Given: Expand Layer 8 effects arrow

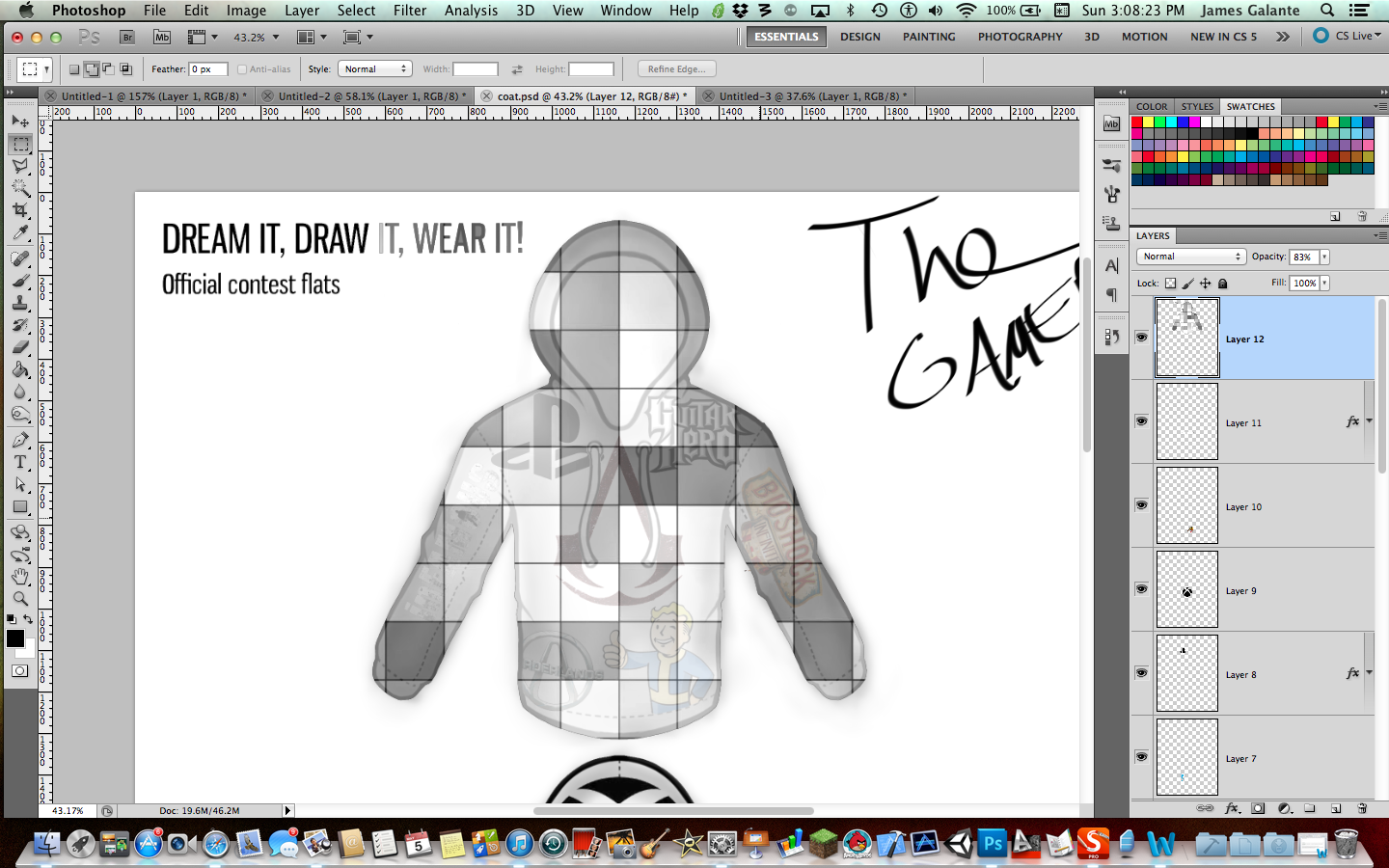Looking at the screenshot, I should tap(1369, 673).
